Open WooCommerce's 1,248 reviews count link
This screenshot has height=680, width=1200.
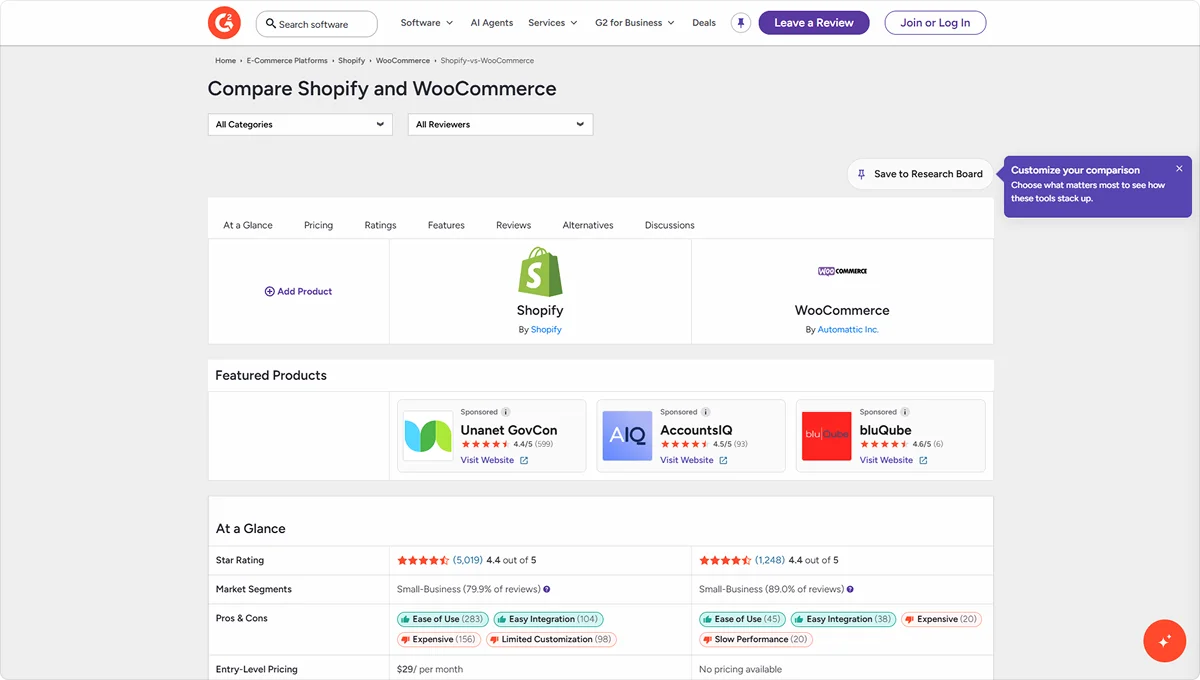[x=770, y=561]
